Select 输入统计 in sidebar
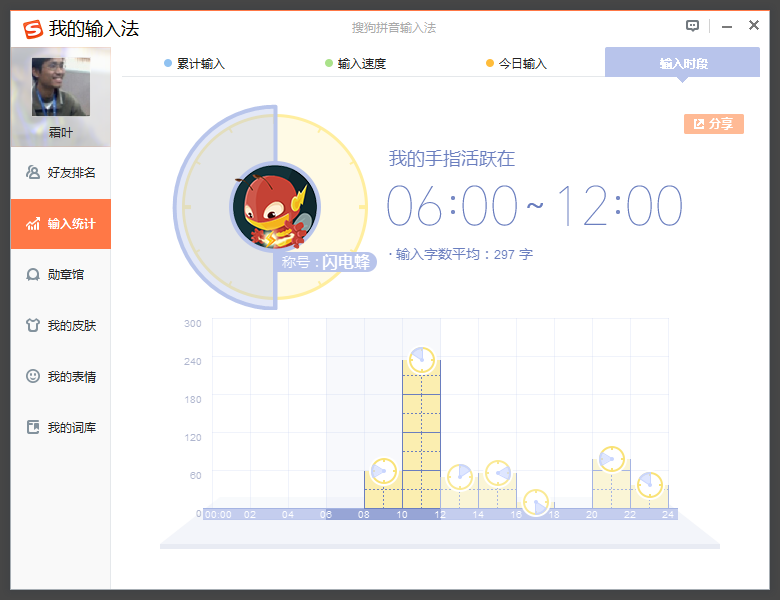This screenshot has height=600, width=780. [x=61, y=224]
